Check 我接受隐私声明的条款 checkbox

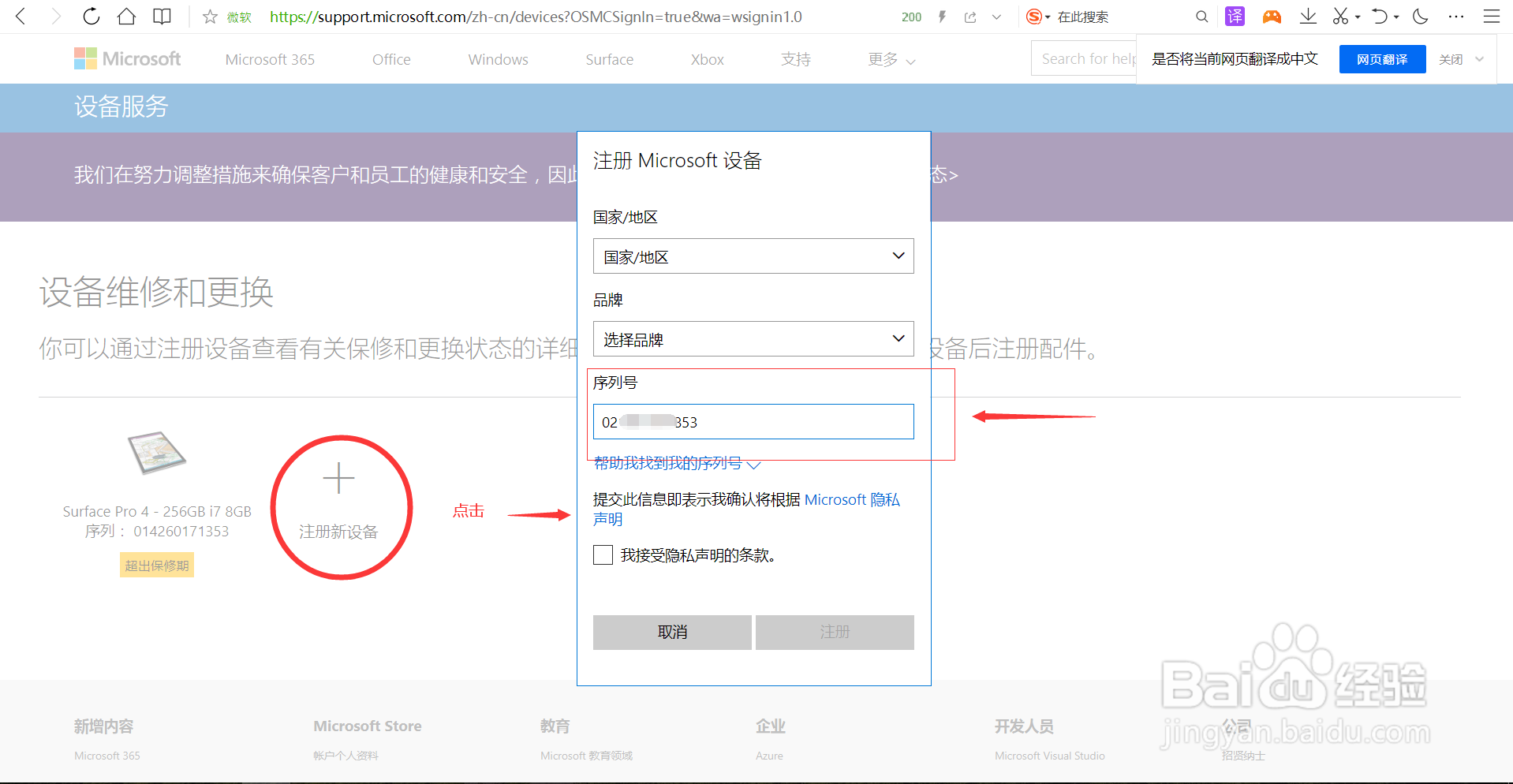603,555
